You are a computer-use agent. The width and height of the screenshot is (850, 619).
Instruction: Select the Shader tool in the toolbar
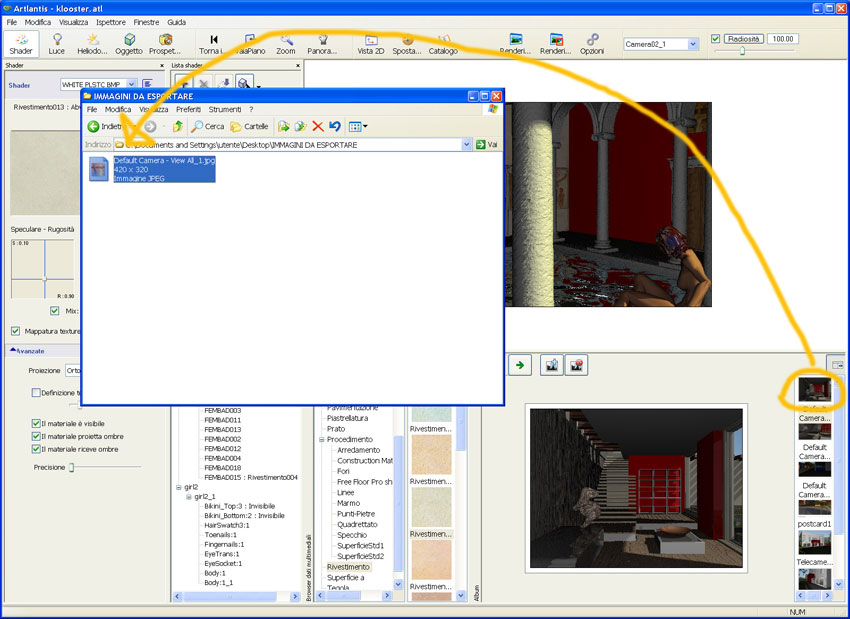(x=20, y=43)
